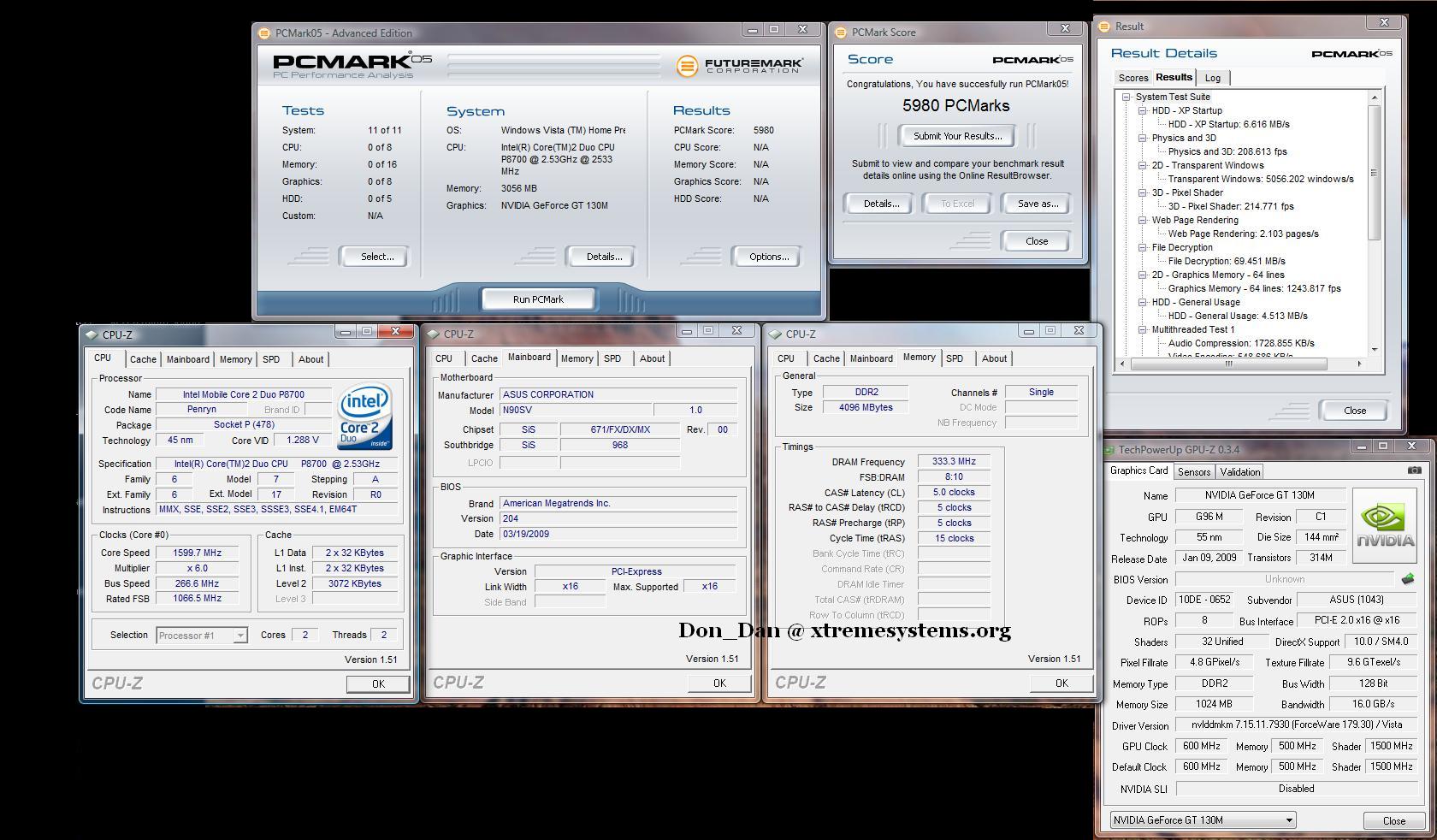Collapse the Web Page Rendering node
The width and height of the screenshot is (1437, 840).
click(x=1142, y=220)
